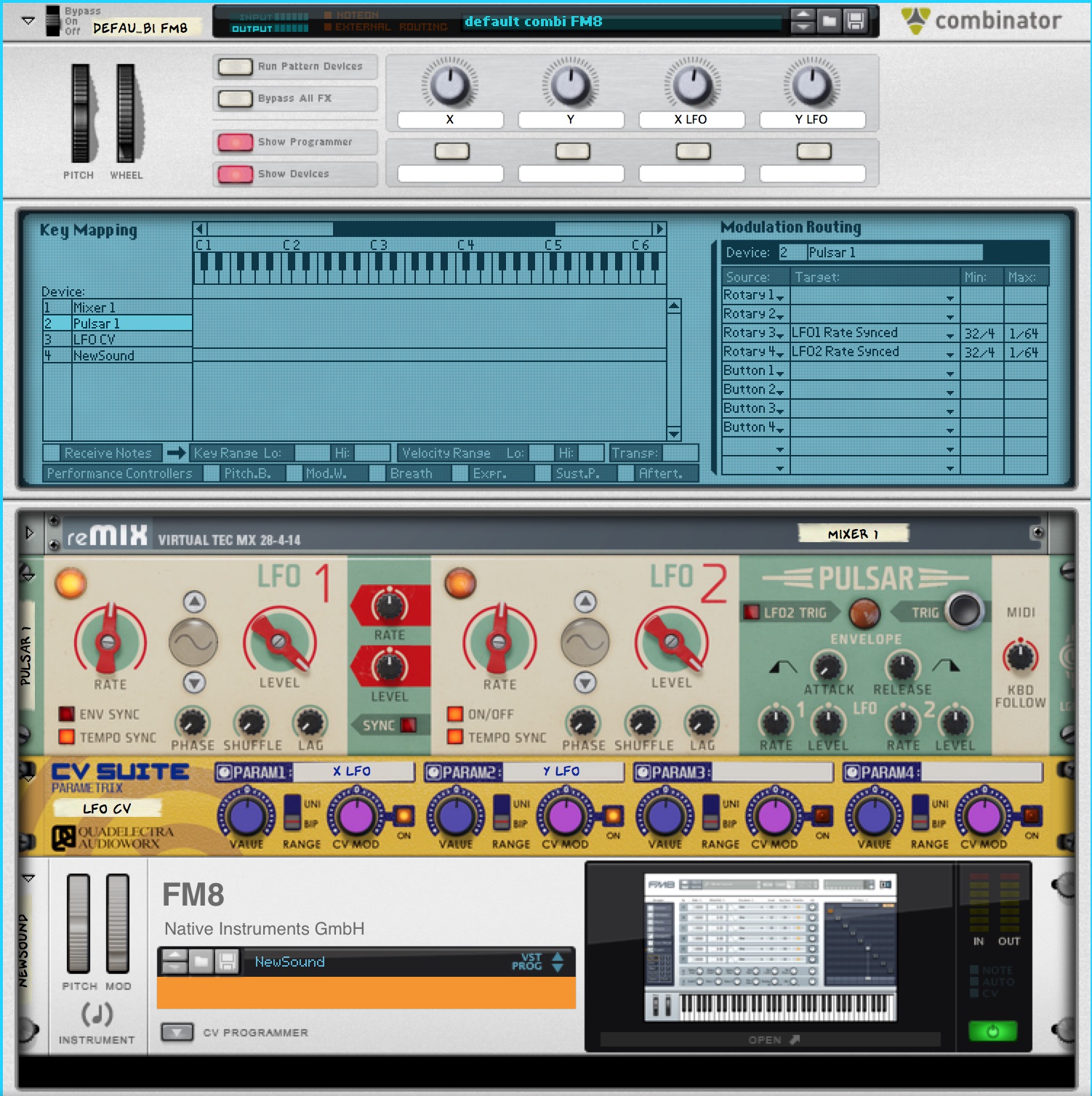1092x1096 pixels.
Task: Click Pulsar KBD Follow knob
Action: point(1020,657)
